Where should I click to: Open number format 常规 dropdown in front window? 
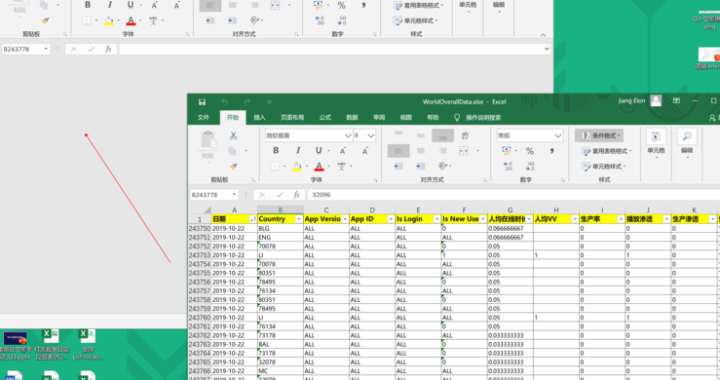[x=557, y=135]
